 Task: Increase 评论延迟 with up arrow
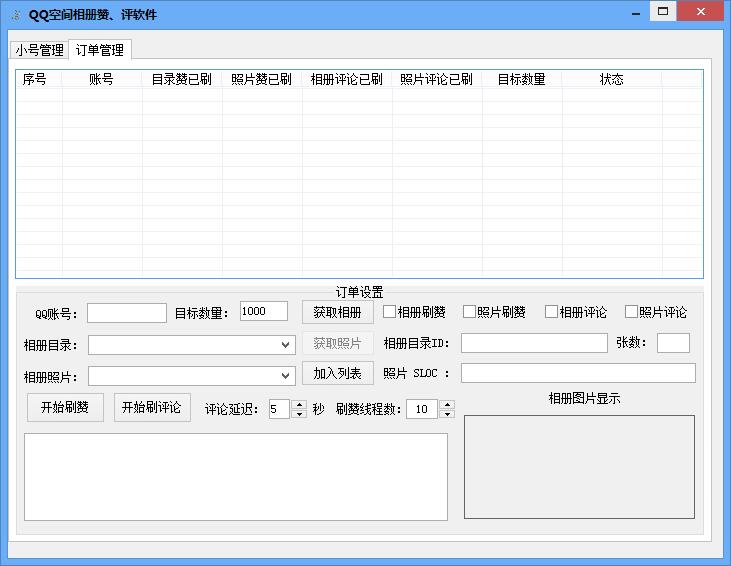[x=299, y=405]
